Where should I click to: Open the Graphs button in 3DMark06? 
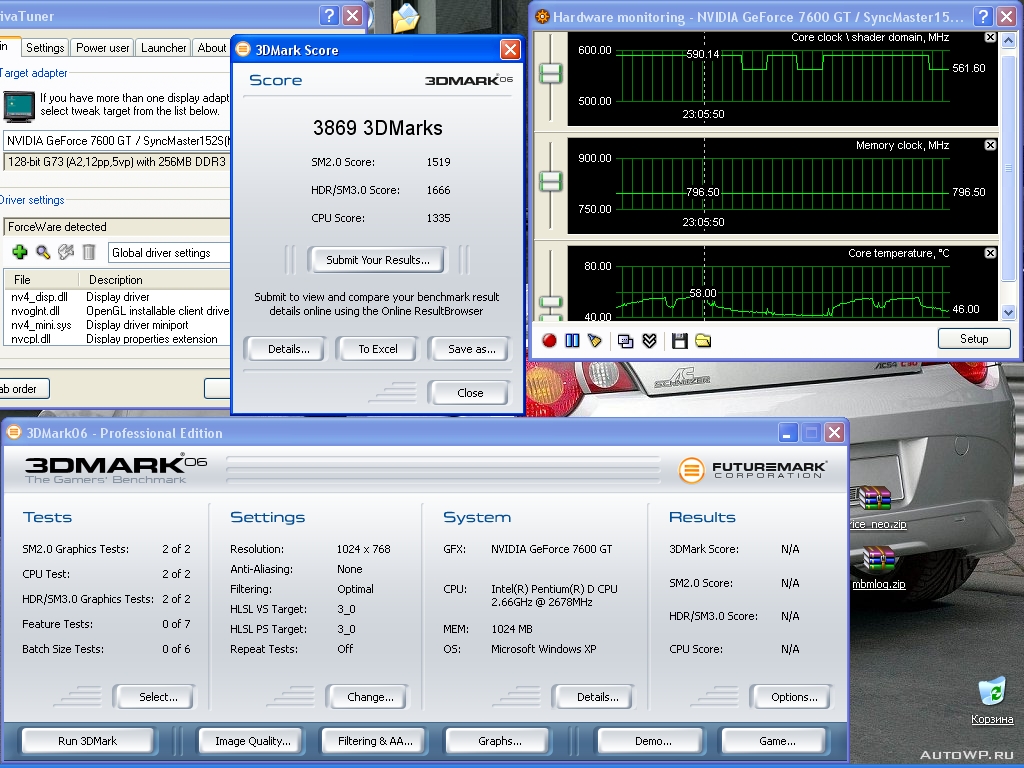pyautogui.click(x=500, y=741)
